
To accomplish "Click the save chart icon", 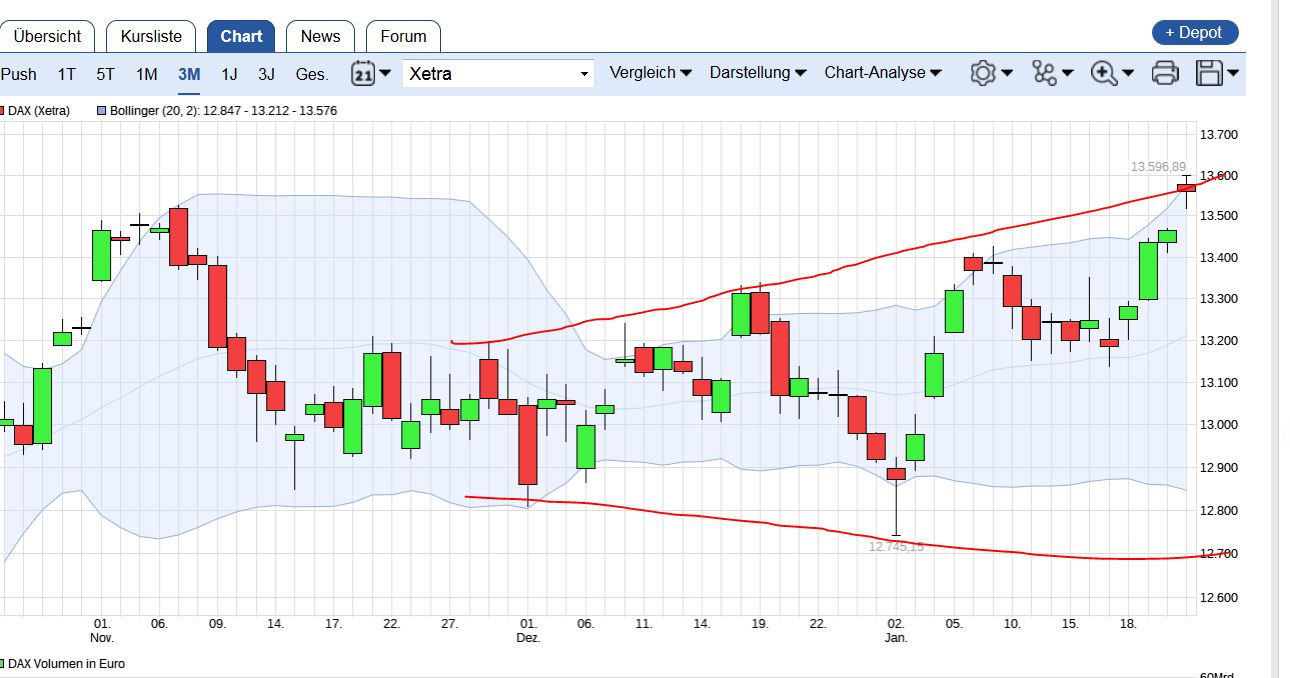I will [x=1210, y=73].
